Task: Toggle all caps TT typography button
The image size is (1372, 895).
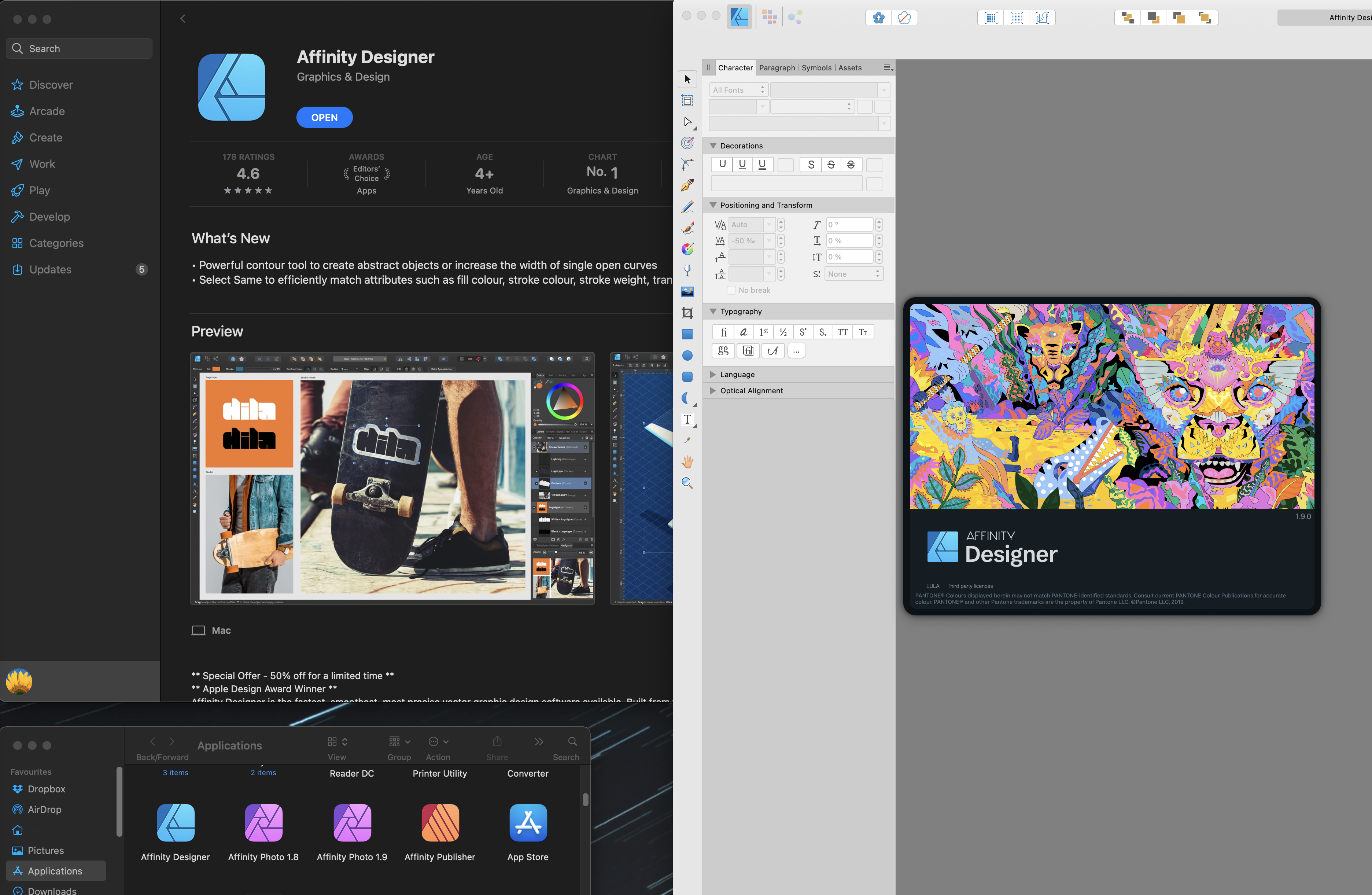Action: pos(842,332)
